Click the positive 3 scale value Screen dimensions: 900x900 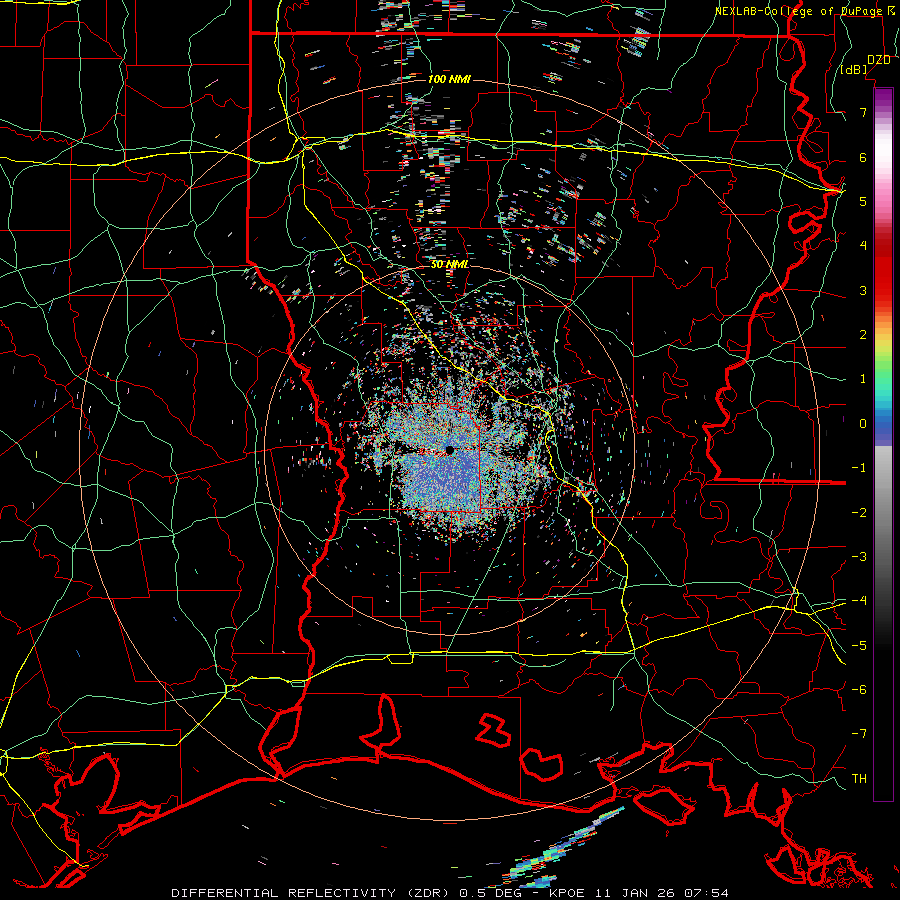863,290
